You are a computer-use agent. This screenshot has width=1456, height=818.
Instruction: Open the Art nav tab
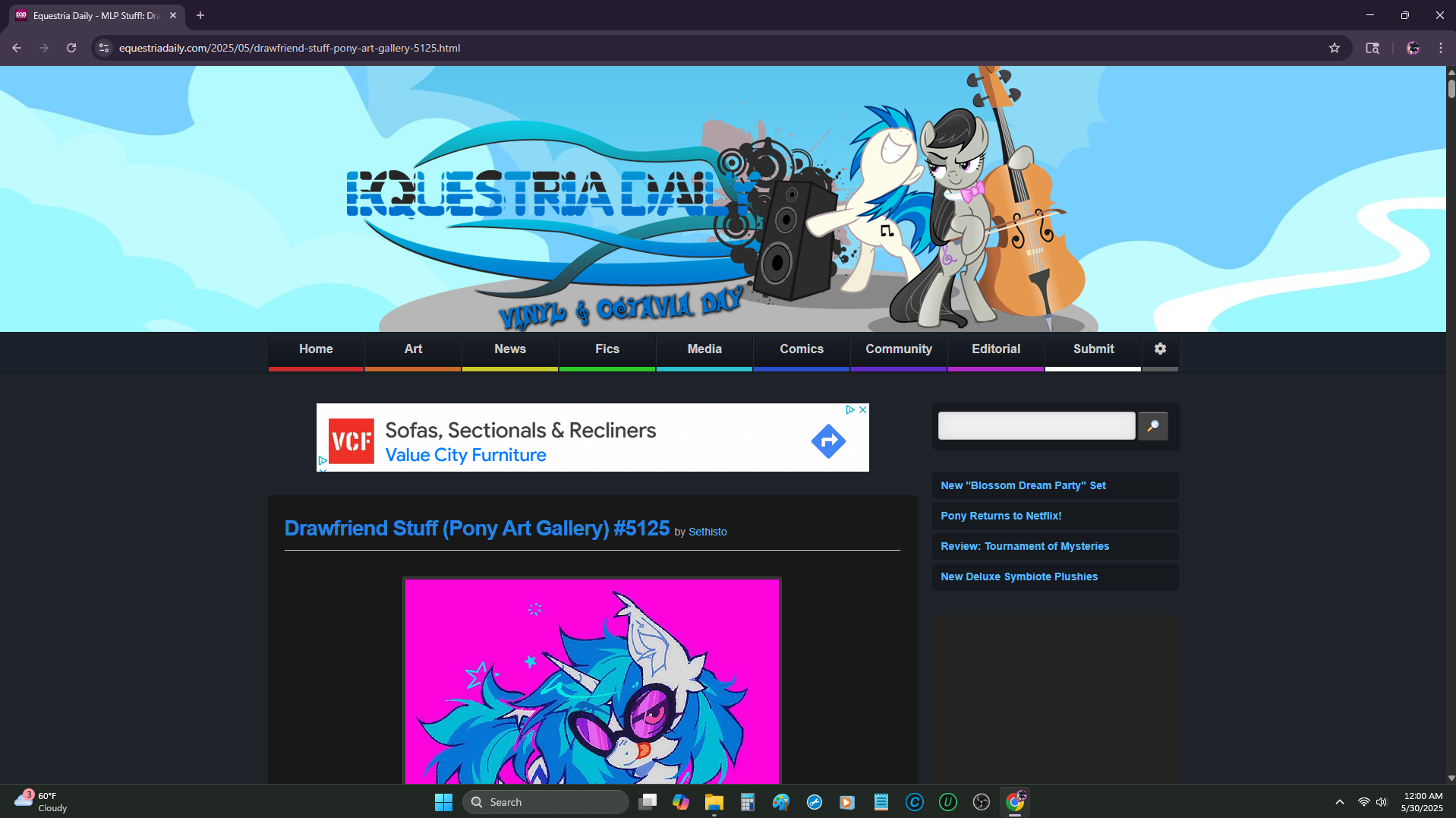click(413, 349)
